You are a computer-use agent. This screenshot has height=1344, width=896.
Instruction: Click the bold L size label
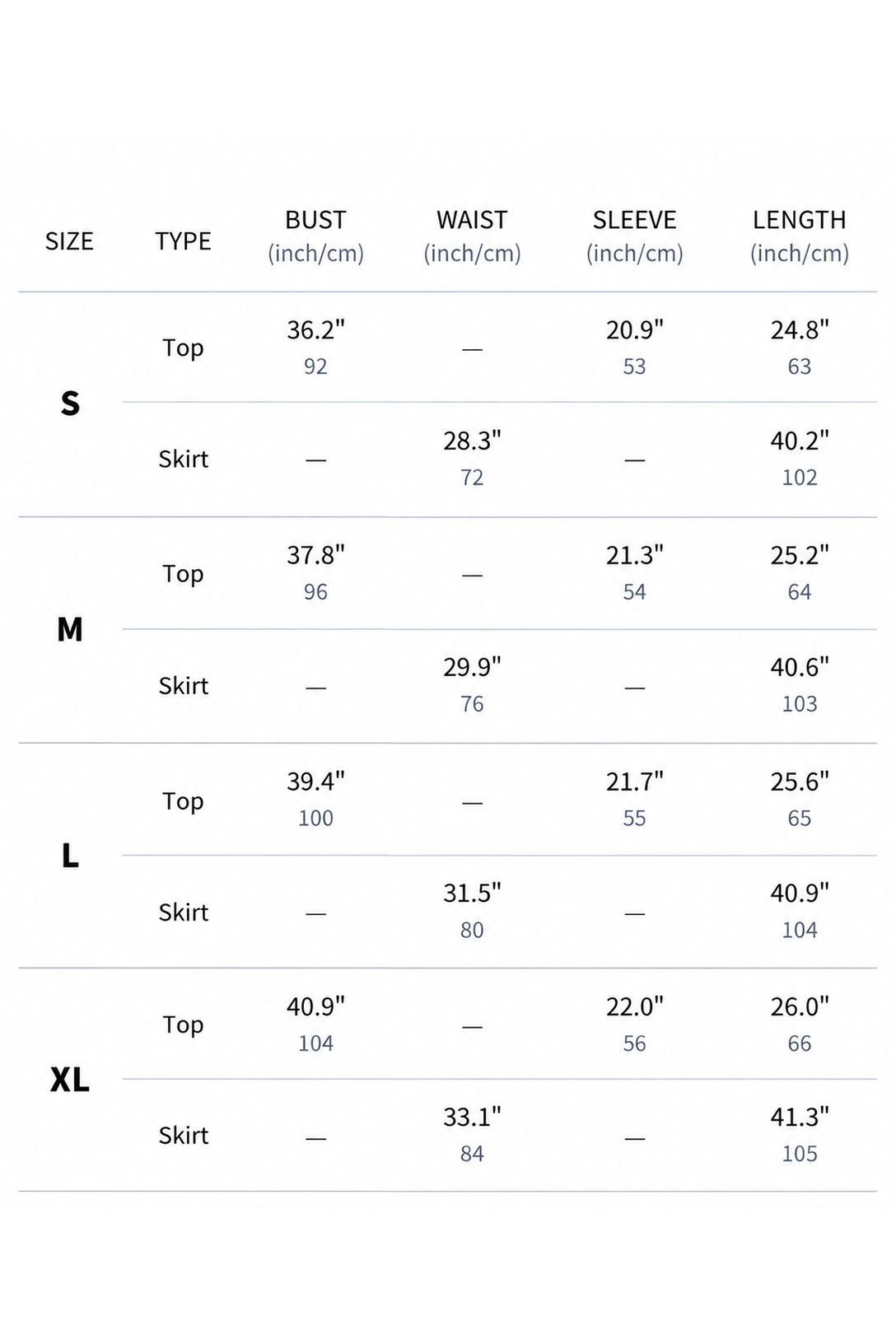pos(70,856)
